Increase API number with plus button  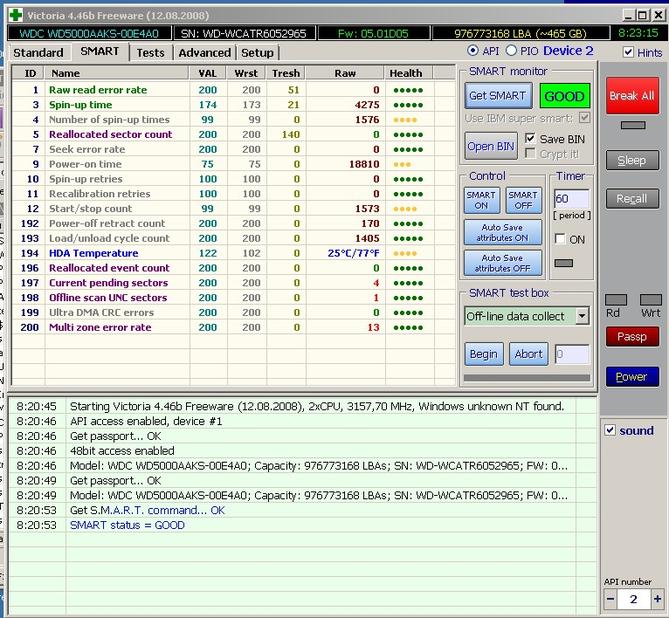(x=657, y=599)
